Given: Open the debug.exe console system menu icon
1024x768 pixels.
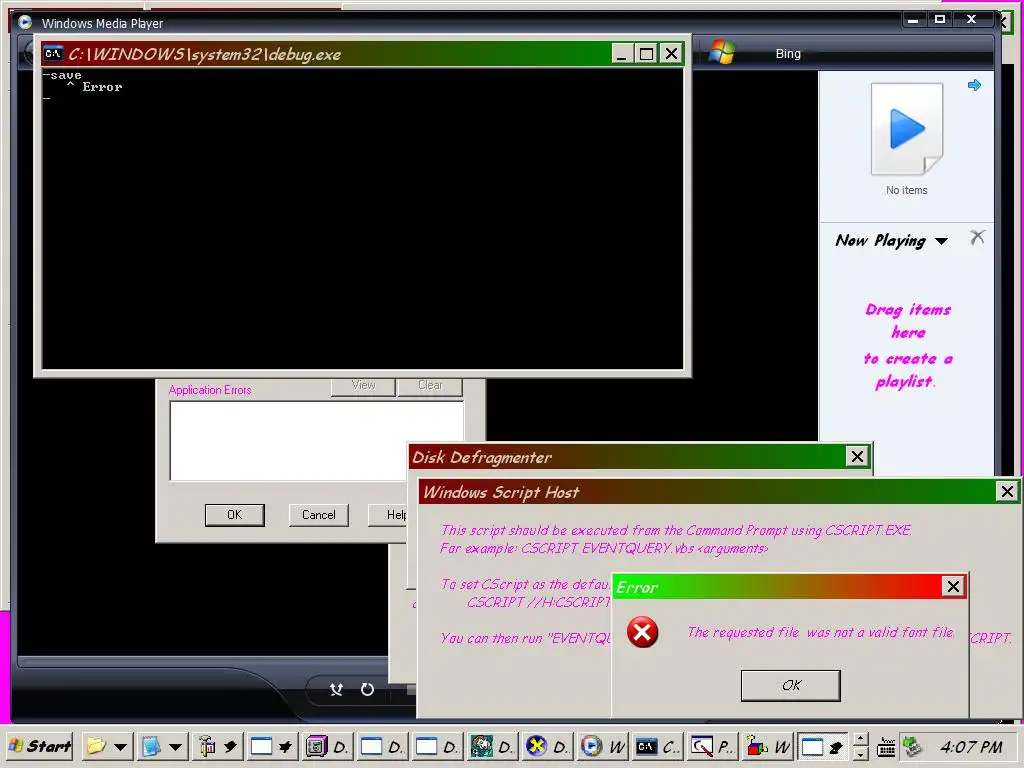Looking at the screenshot, I should point(53,54).
